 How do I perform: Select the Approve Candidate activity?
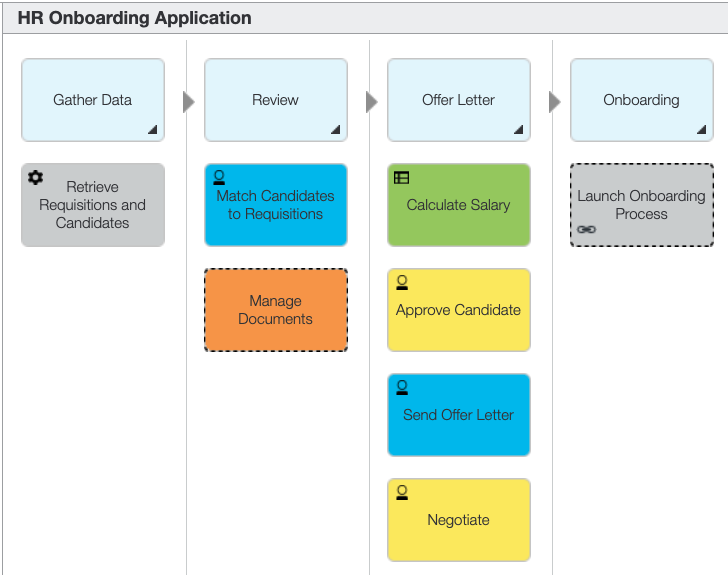click(x=459, y=310)
